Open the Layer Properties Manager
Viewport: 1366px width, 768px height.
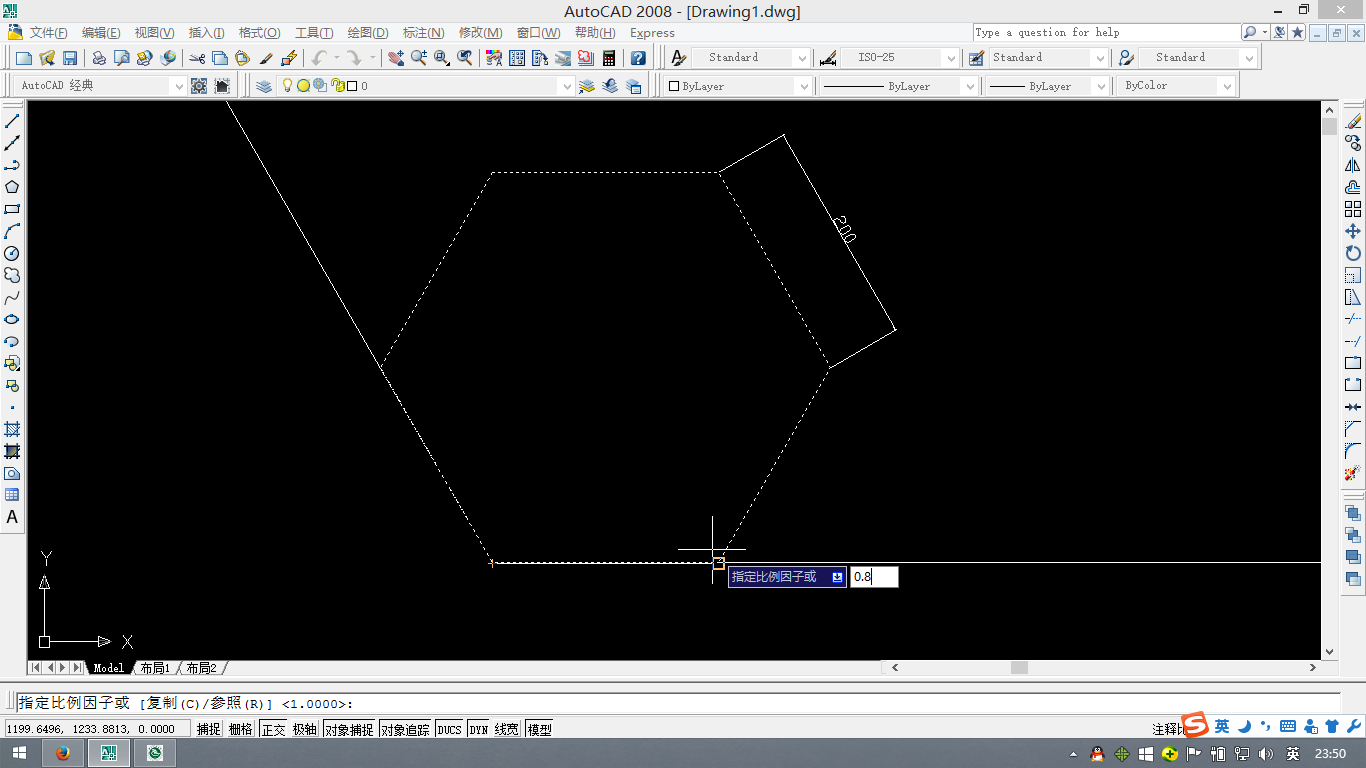tap(264, 86)
